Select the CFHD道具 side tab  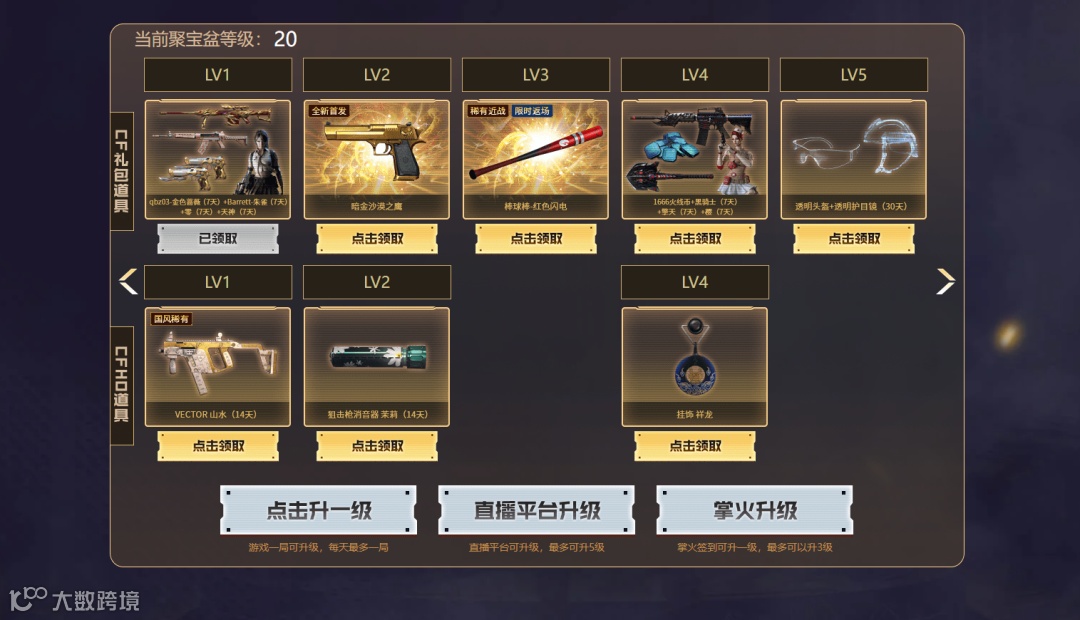click(x=122, y=385)
